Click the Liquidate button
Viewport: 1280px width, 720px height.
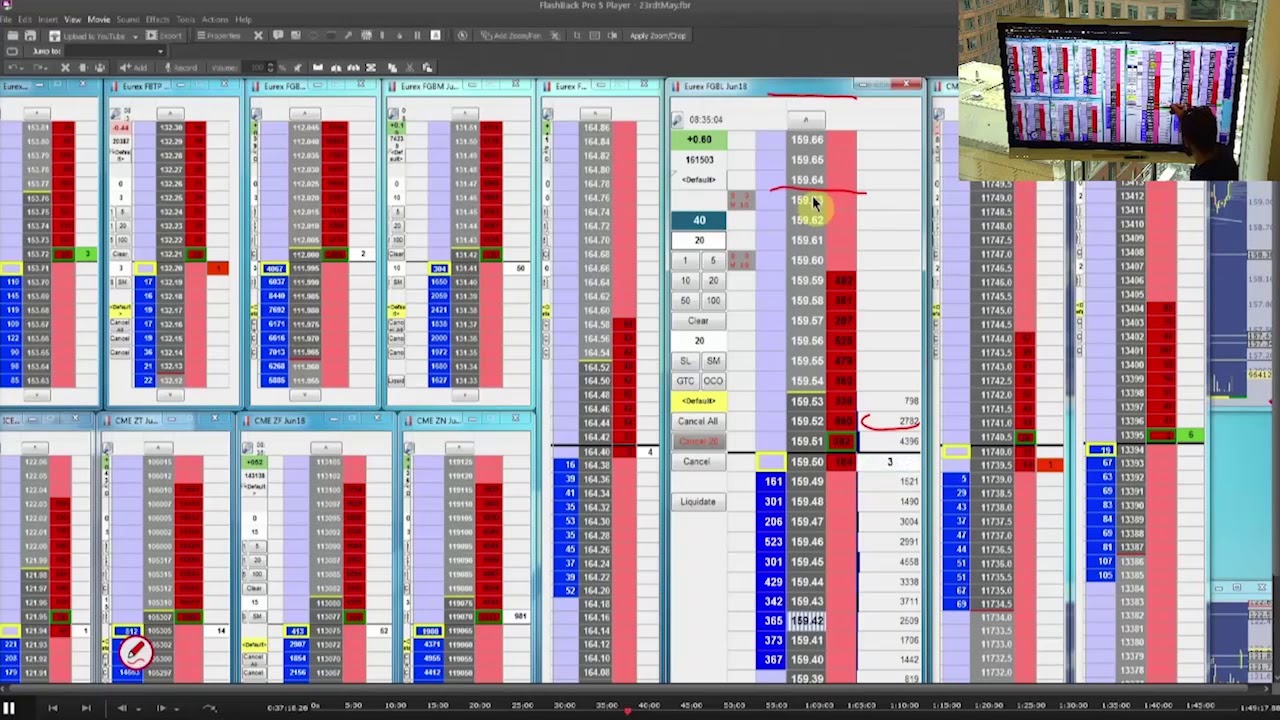(x=698, y=502)
